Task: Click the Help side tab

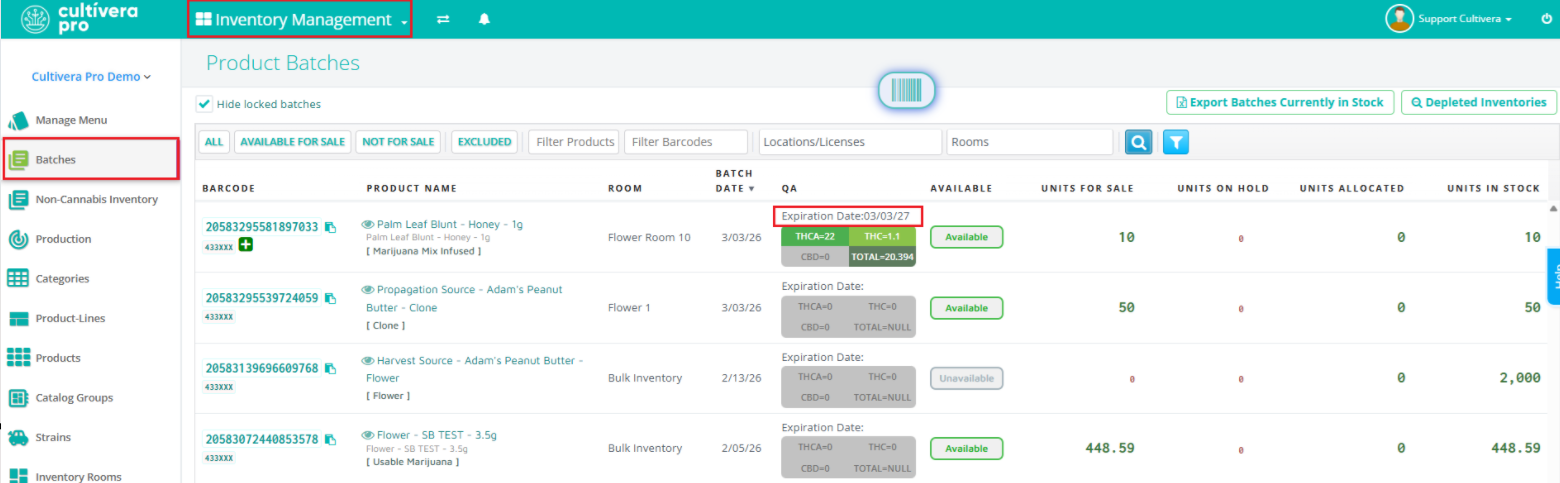Action: [x=1553, y=276]
